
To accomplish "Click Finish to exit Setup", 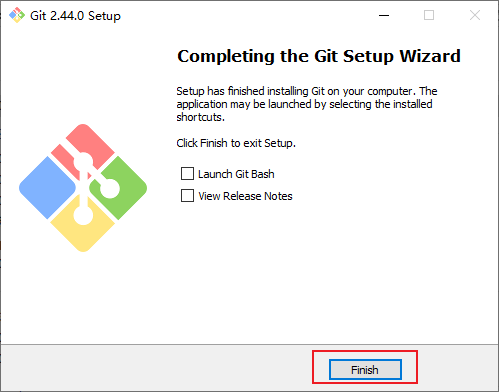I will coord(365,370).
